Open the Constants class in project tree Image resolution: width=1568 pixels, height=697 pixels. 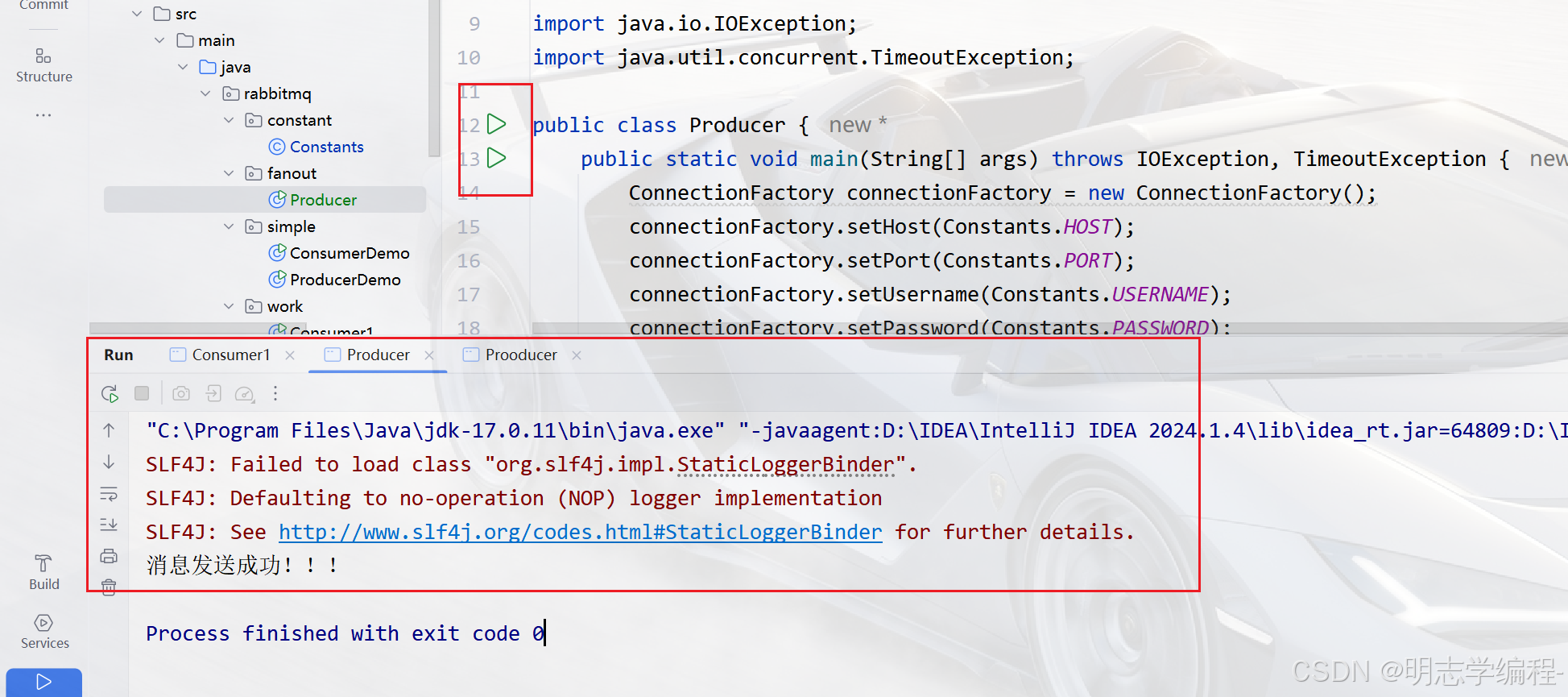(x=326, y=147)
